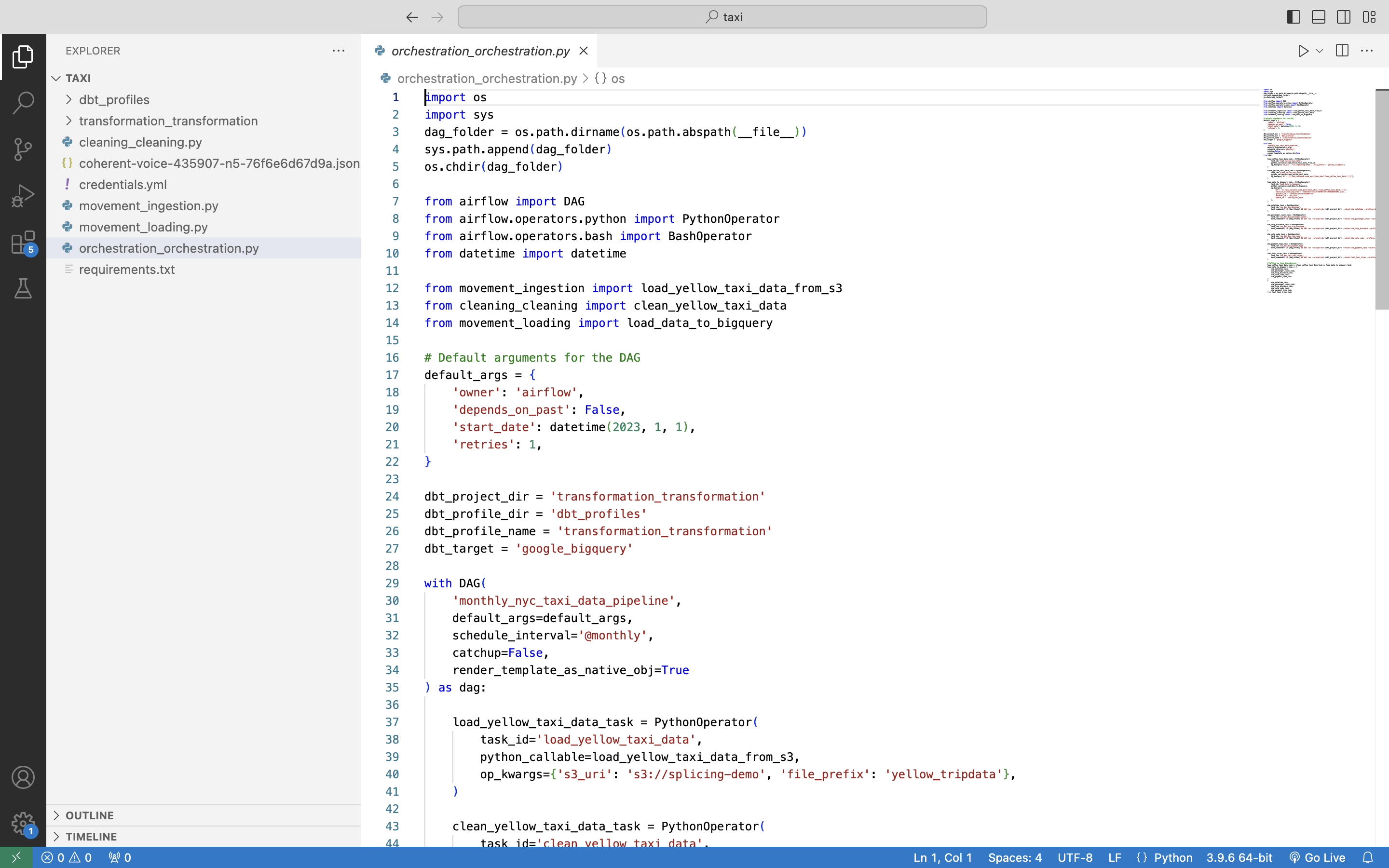Expand the TIMELINE section panel
This screenshot has height=868, width=1389.
(91, 836)
